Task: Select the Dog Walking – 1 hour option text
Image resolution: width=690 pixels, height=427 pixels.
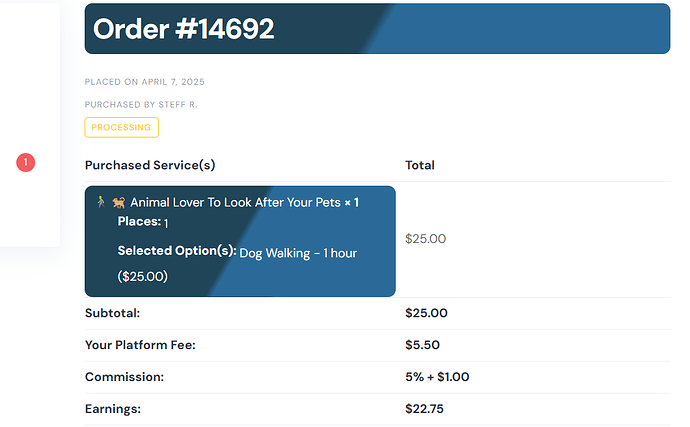Action: point(298,253)
